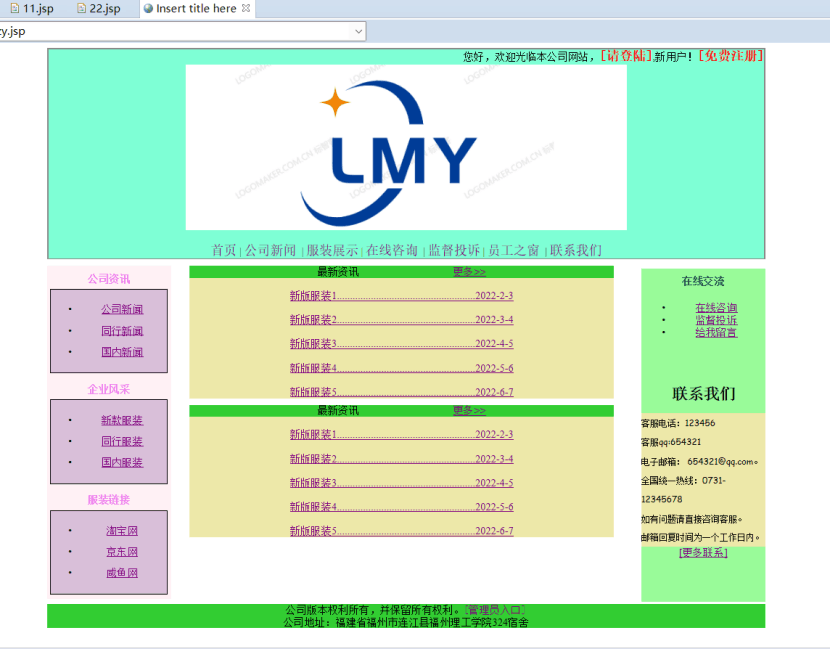Open 公司新闻 in the navigation bar
The width and height of the screenshot is (830, 649).
click(270, 250)
